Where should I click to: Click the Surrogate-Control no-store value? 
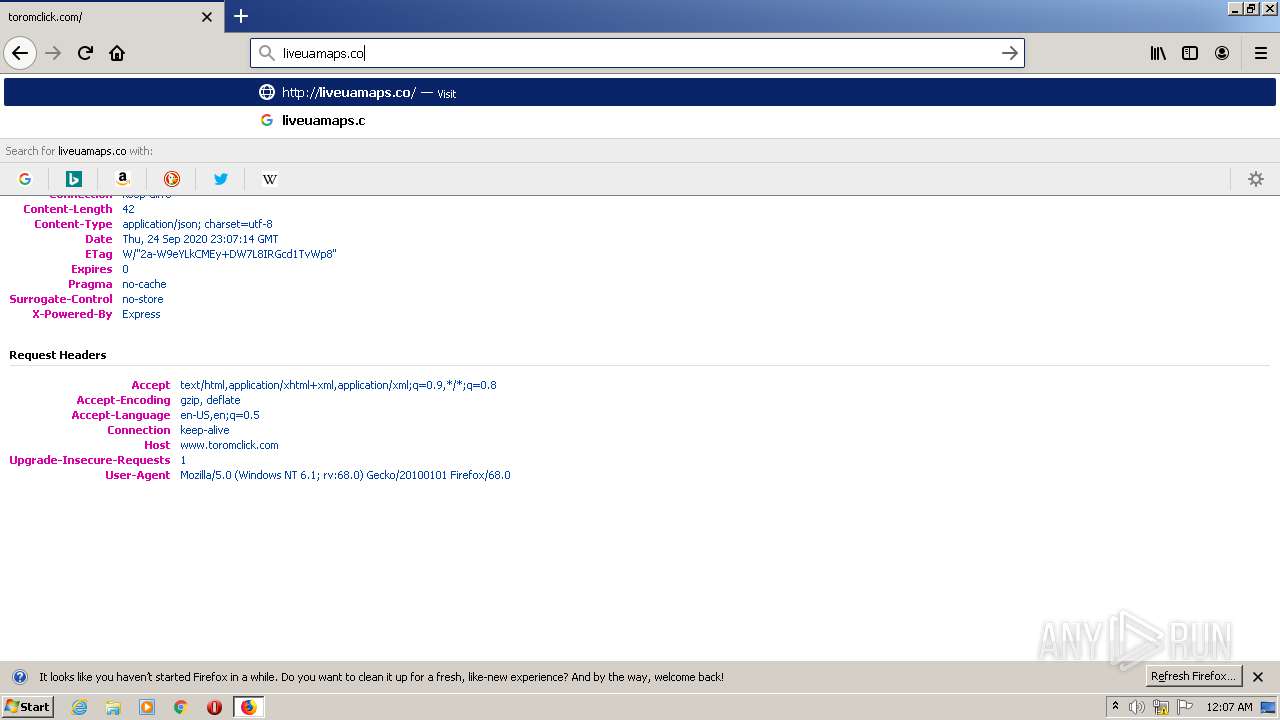[142, 299]
